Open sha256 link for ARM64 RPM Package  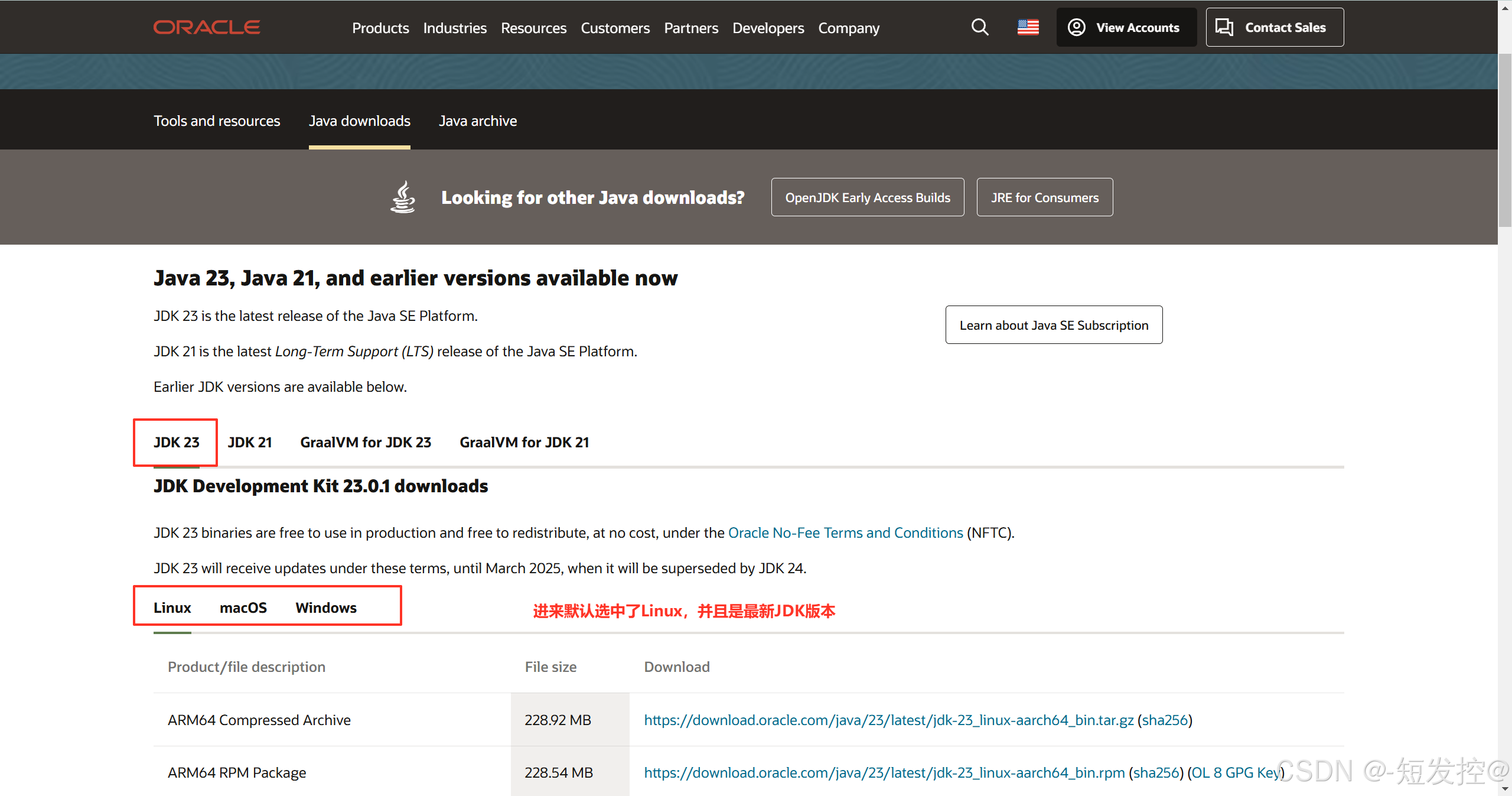(x=1156, y=772)
